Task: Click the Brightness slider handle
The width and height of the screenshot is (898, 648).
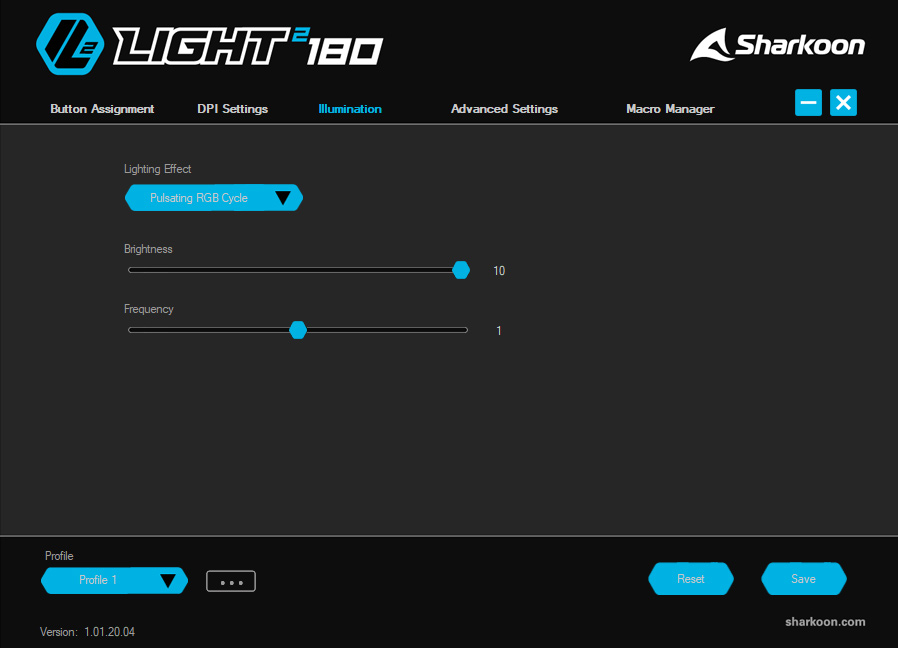Action: [x=461, y=270]
